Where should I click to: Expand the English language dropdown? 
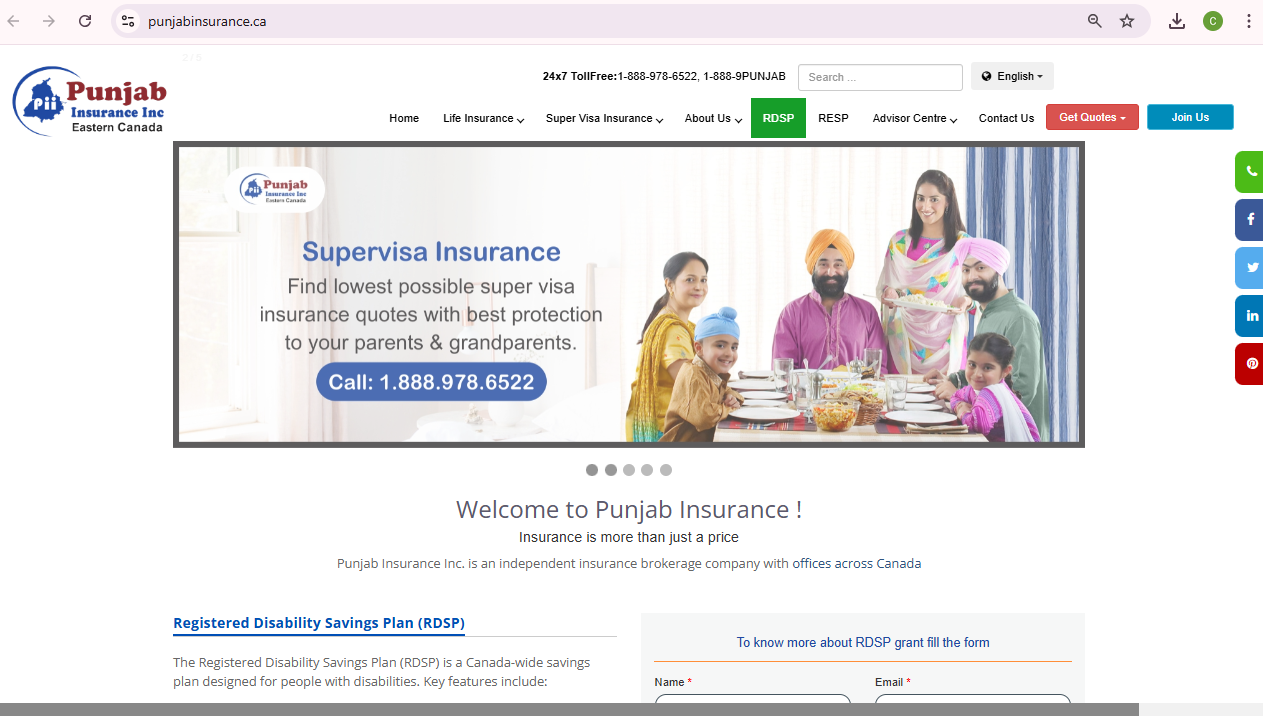pyautogui.click(x=1012, y=76)
